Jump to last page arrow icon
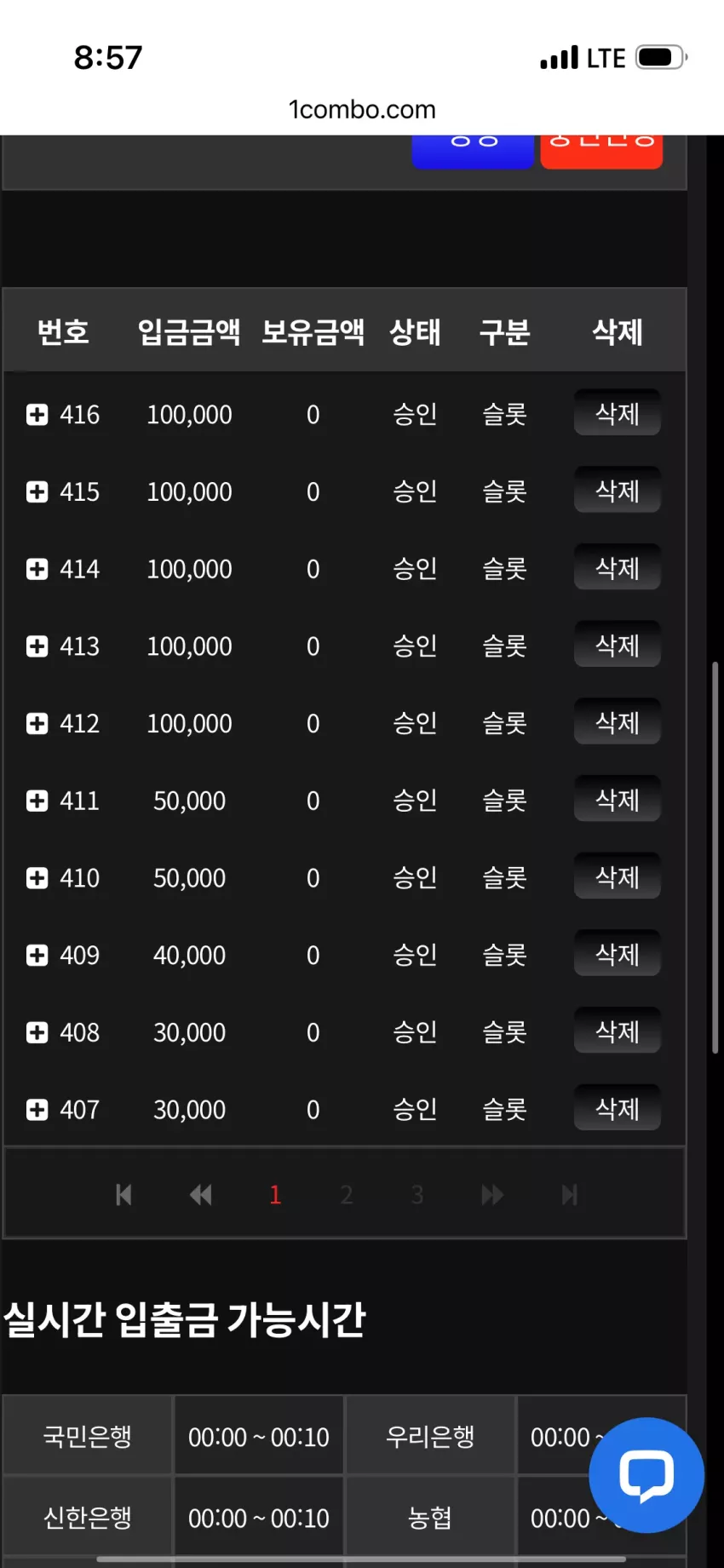Screen dimensions: 724x1568 tap(570, 1195)
